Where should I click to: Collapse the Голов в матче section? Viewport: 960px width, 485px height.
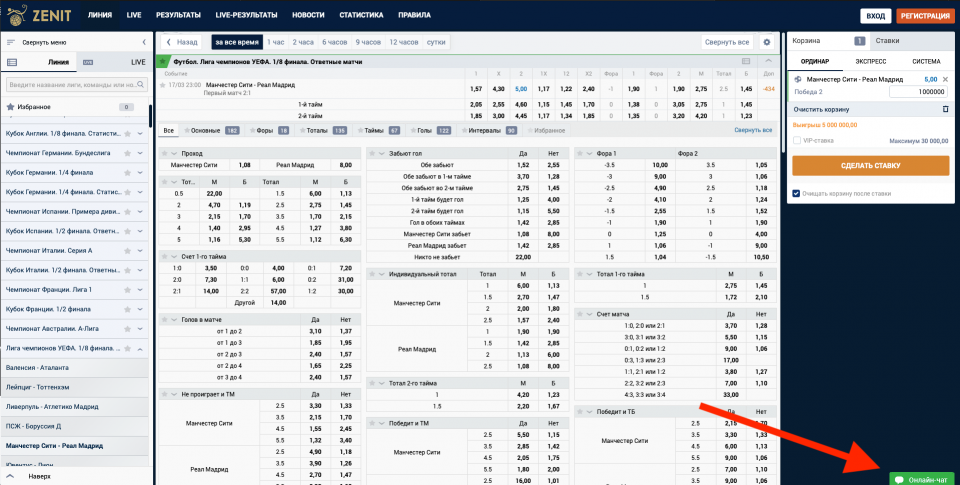[174, 320]
